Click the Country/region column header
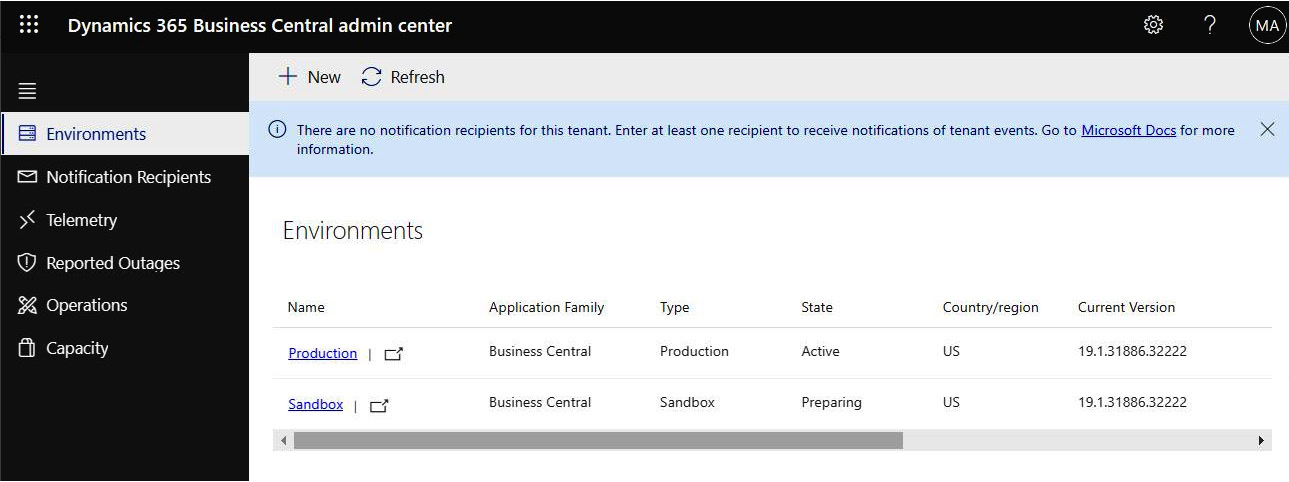The width and height of the screenshot is (1289, 482). (990, 307)
